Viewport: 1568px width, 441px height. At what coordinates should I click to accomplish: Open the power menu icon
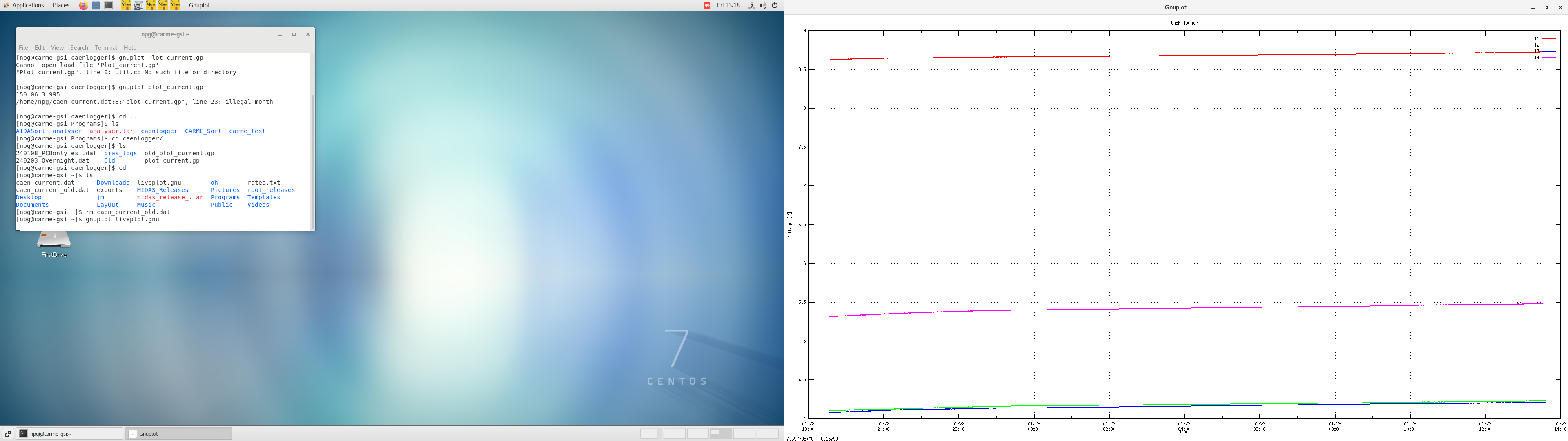click(775, 5)
